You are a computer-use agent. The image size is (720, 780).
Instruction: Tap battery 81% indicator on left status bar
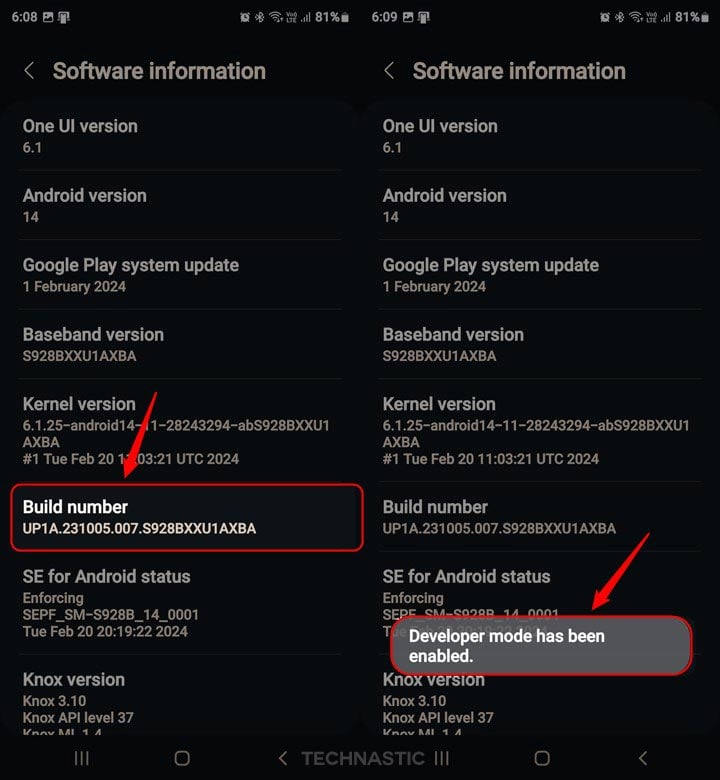332,17
